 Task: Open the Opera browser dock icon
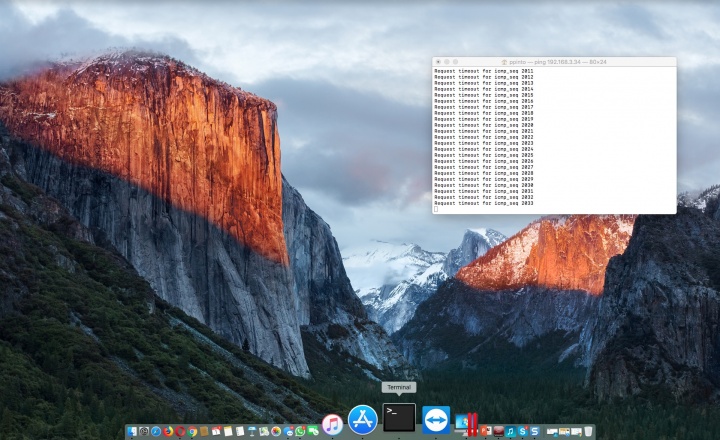point(180,432)
